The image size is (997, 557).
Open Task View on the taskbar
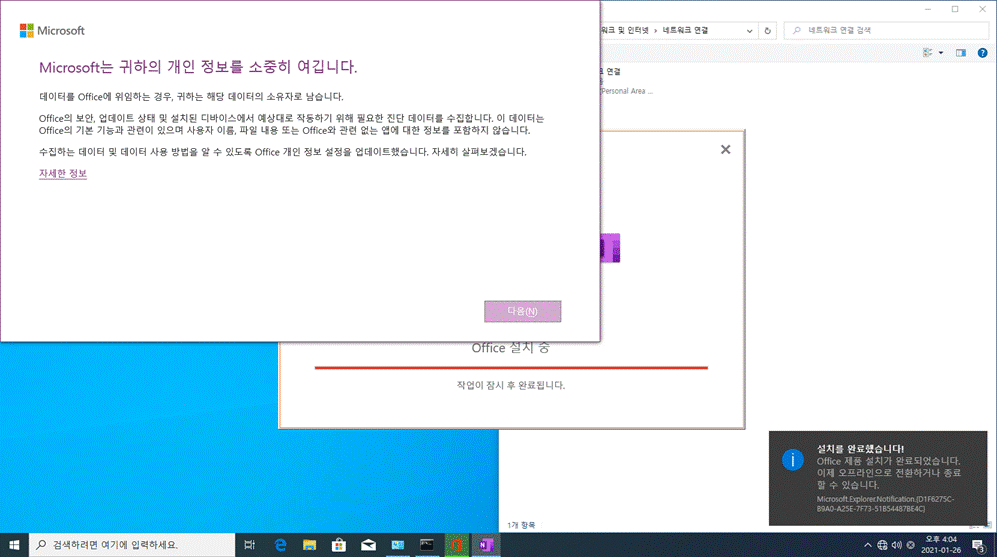click(x=249, y=545)
